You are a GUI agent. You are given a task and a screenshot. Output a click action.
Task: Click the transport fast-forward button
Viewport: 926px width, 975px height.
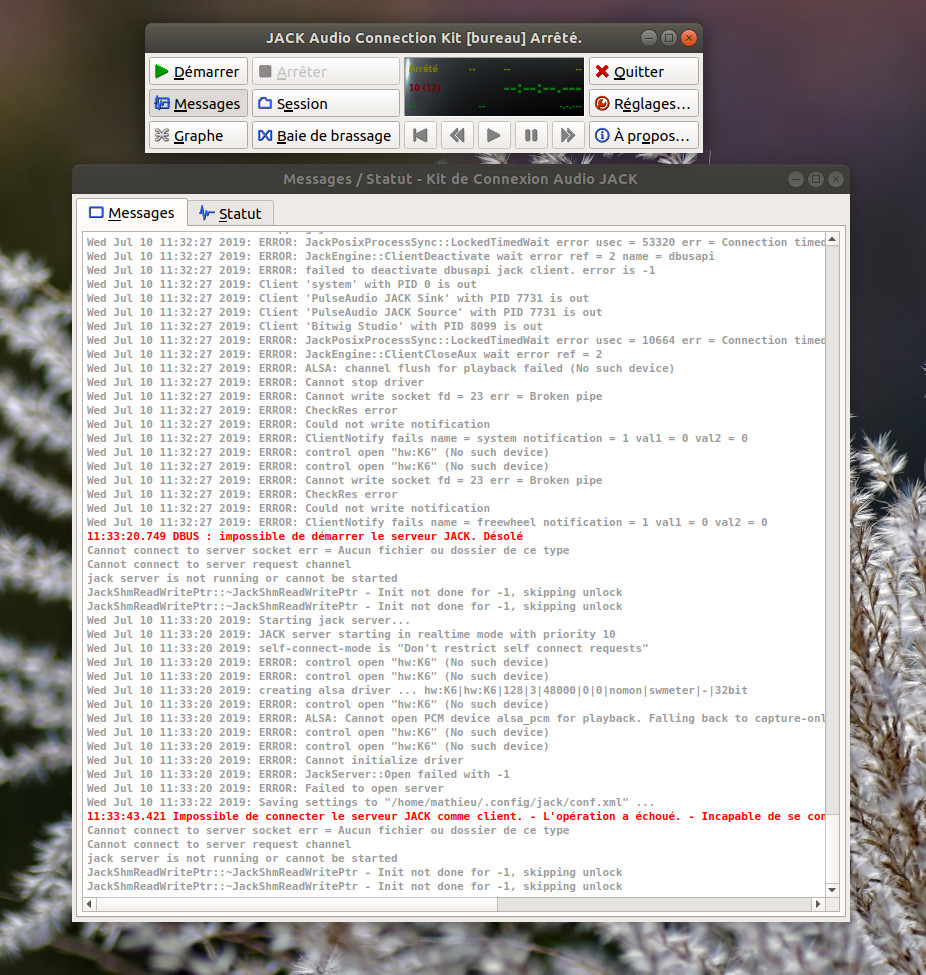[x=567, y=135]
